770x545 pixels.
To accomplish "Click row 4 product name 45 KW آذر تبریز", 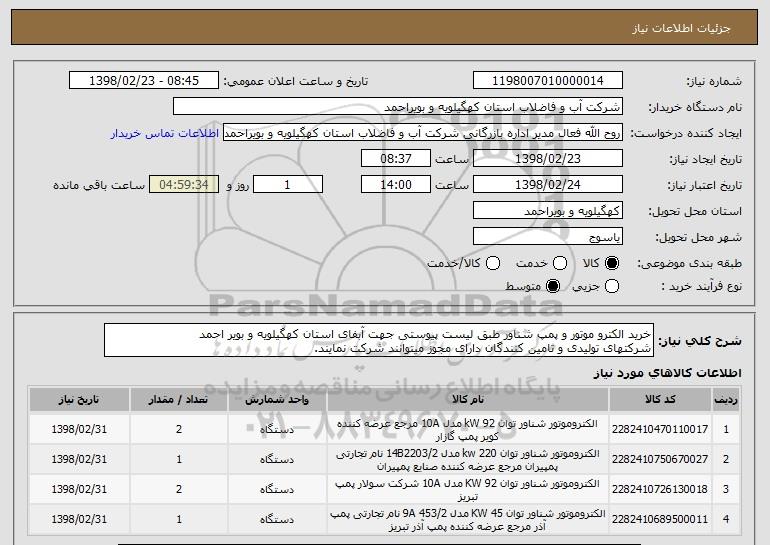I will pos(468,519).
